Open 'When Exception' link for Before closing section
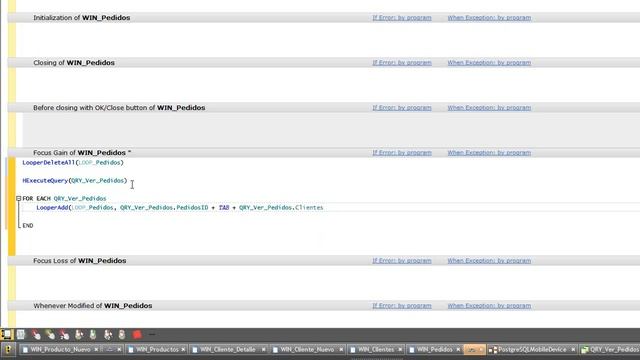This screenshot has width=640, height=360. pos(489,108)
